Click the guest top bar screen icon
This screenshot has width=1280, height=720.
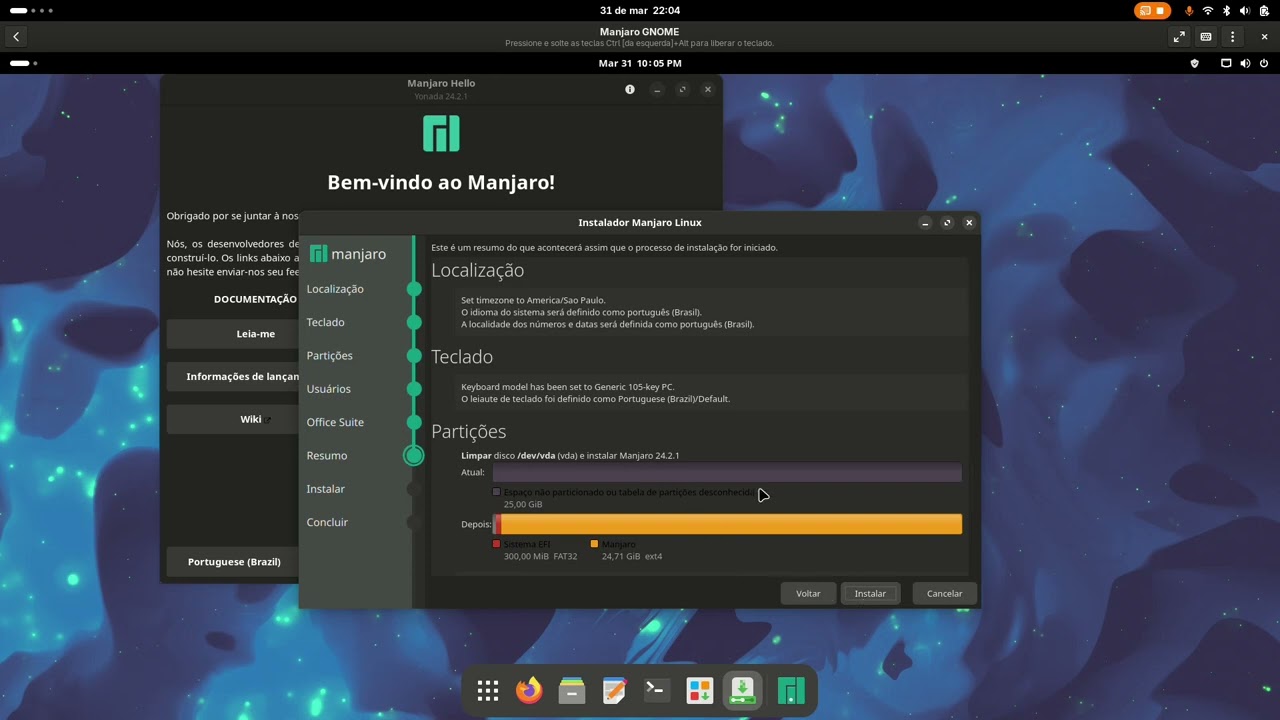click(1226, 63)
